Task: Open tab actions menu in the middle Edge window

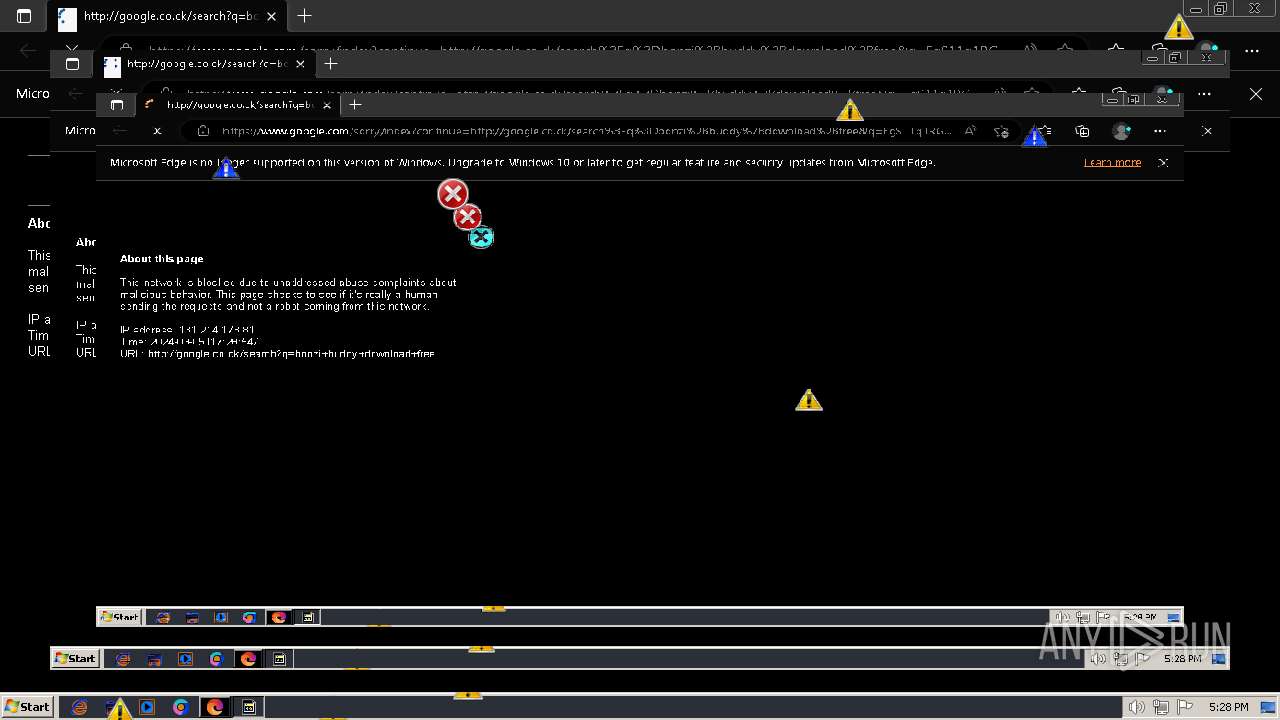Action: pos(72,64)
